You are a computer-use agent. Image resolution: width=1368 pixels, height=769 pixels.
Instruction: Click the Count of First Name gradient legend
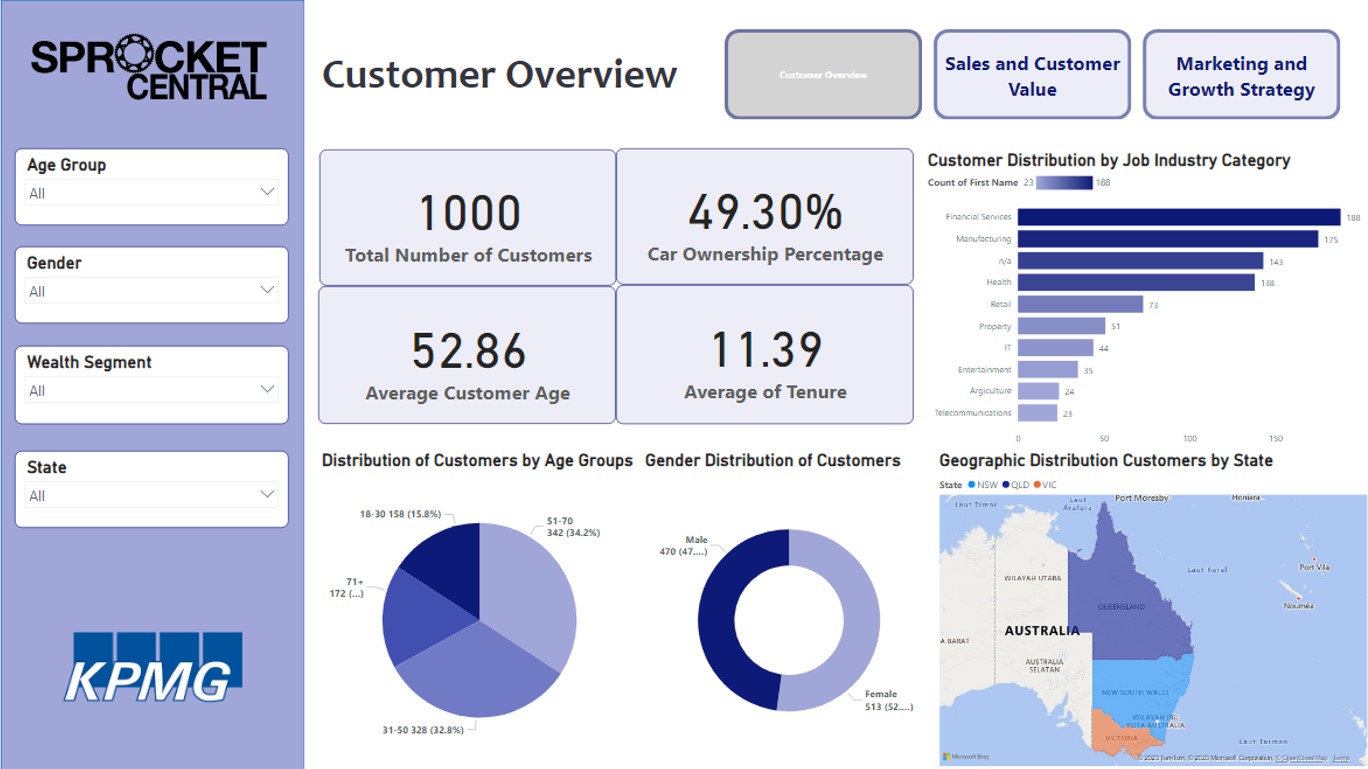tap(1064, 183)
